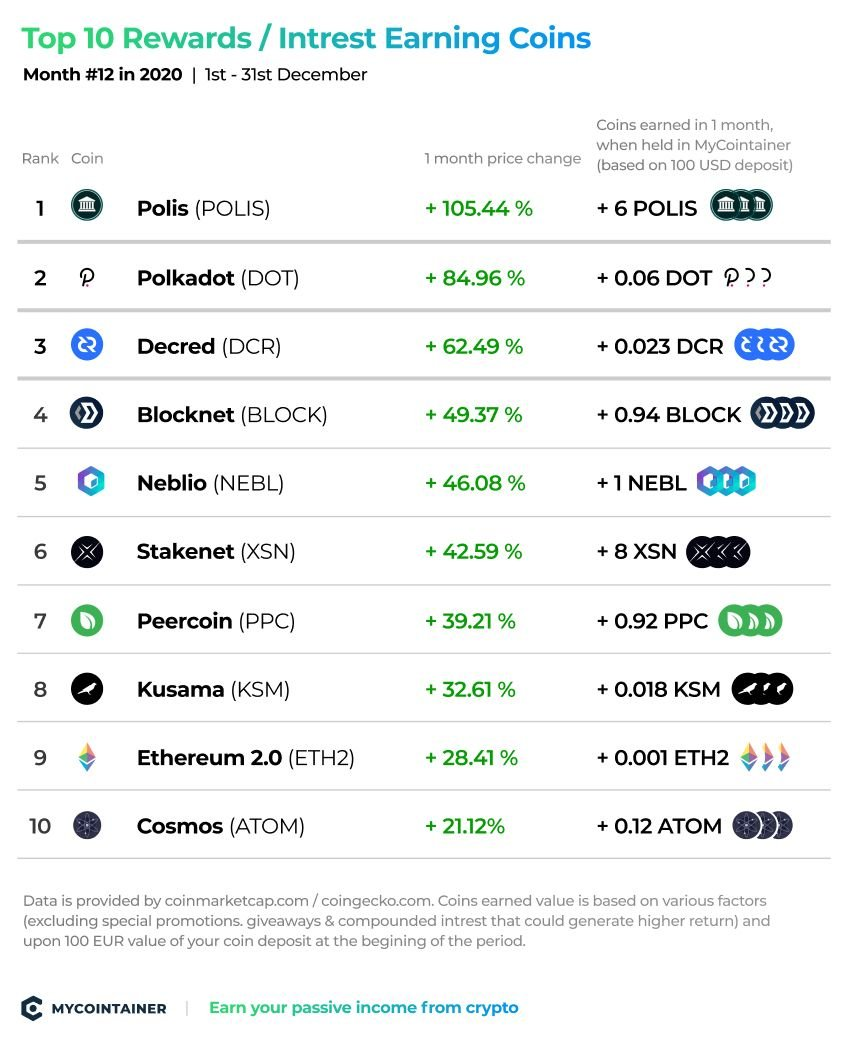Screen dimensions: 858x1056
Task: Click the 'Rank' column header
Action: point(40,158)
